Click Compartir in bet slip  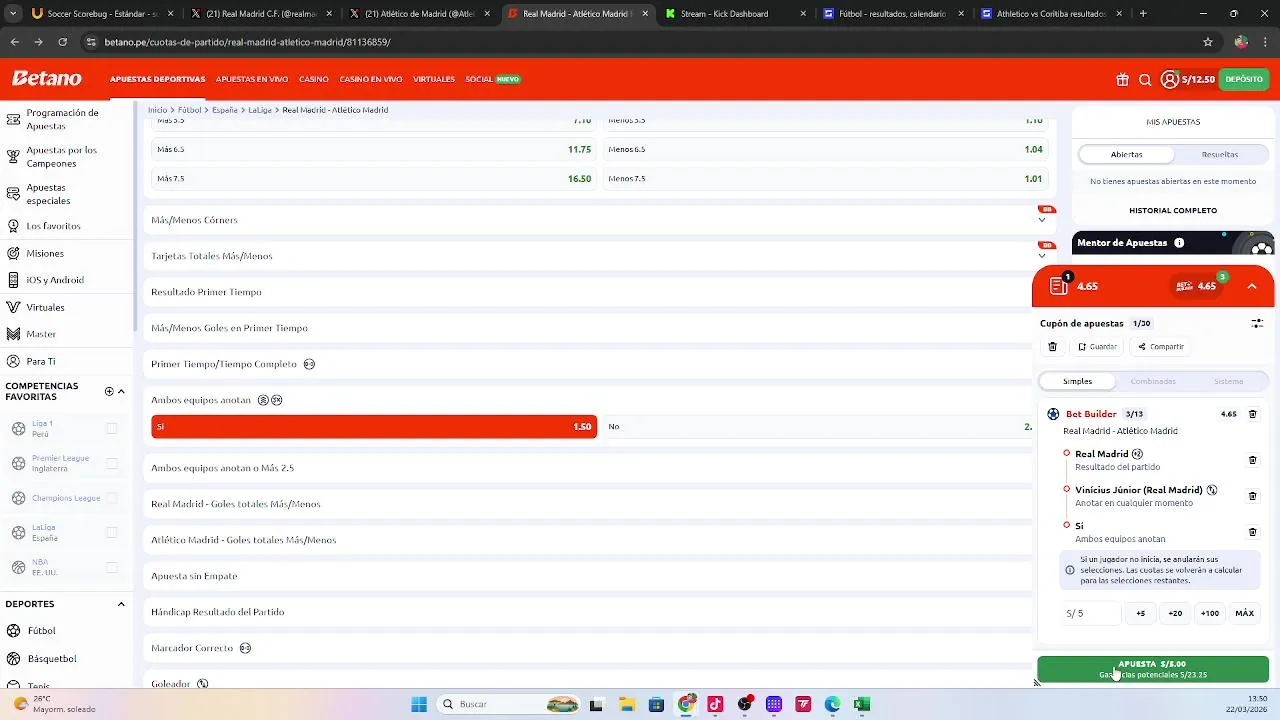1161,347
